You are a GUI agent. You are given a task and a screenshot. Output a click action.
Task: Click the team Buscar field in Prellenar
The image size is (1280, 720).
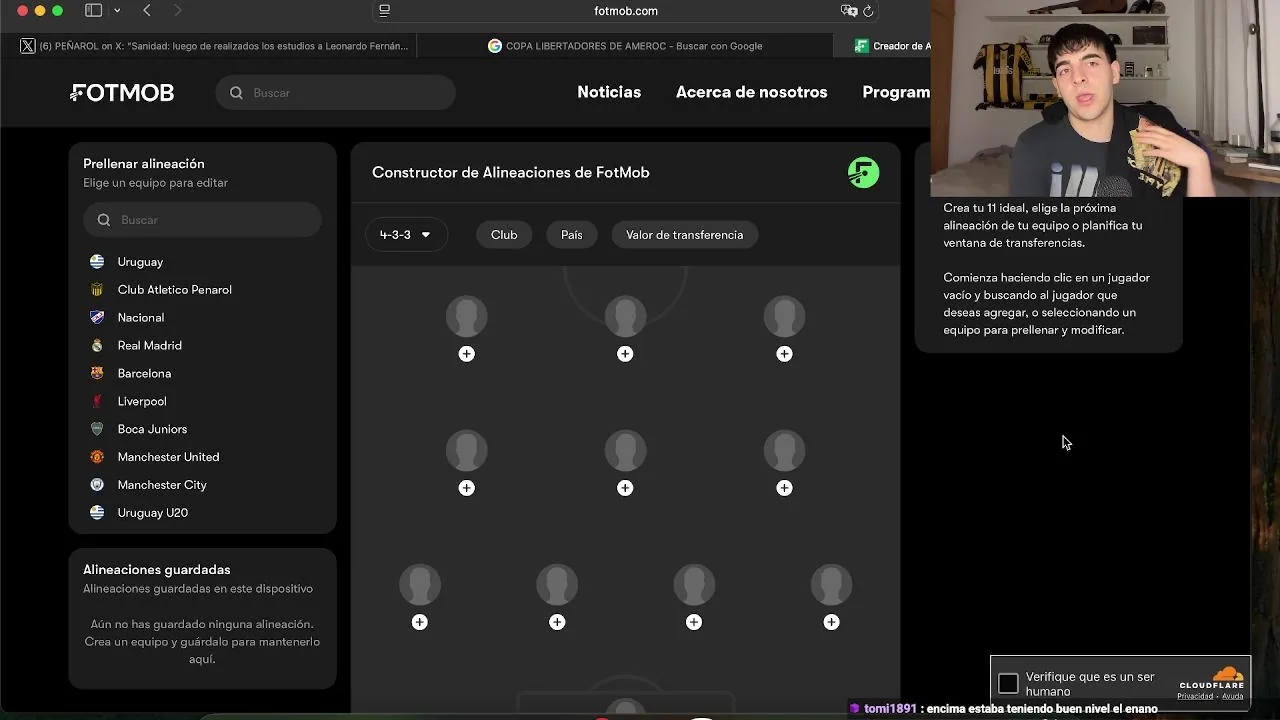pos(202,220)
